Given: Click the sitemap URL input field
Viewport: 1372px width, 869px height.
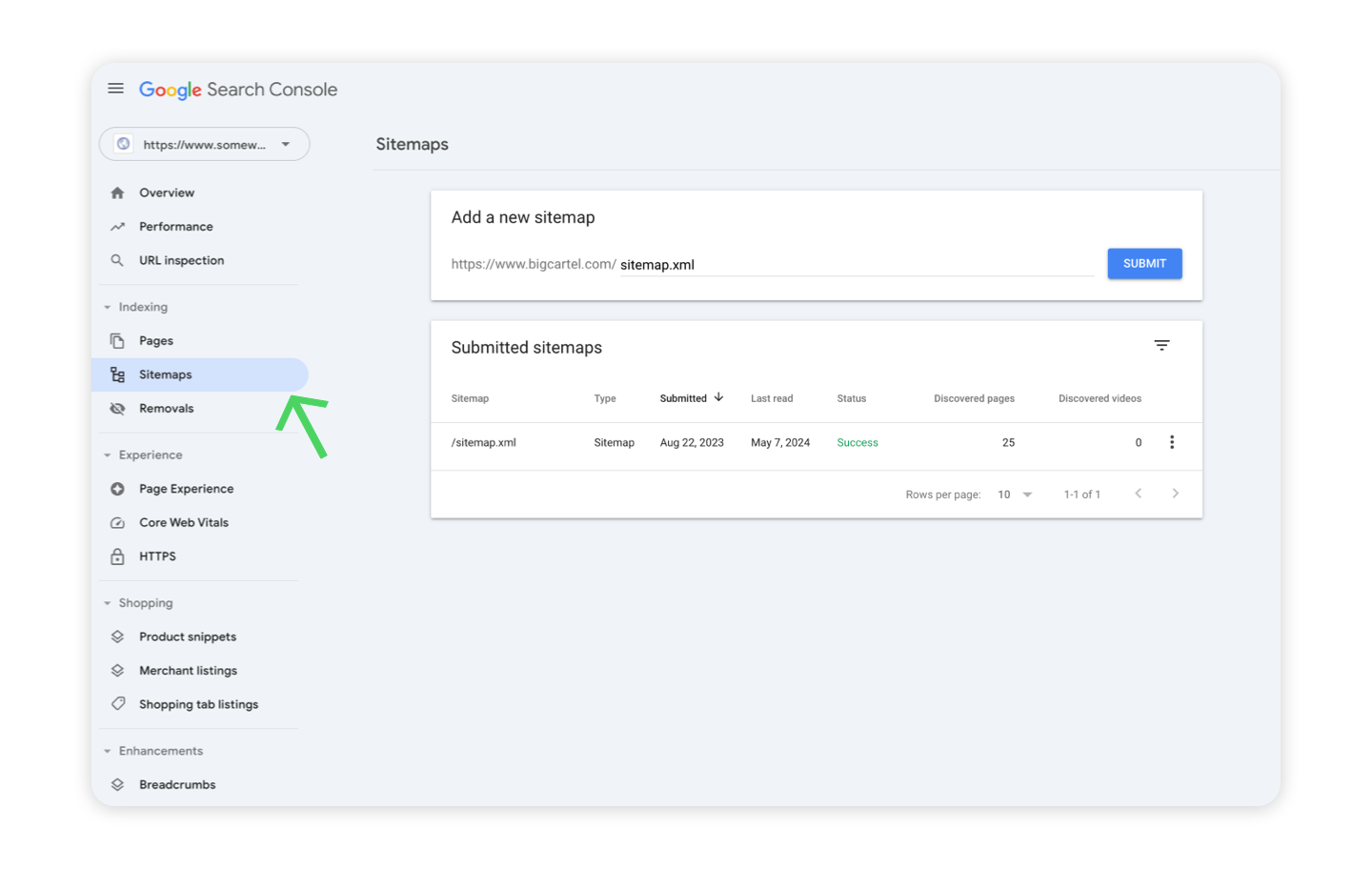Looking at the screenshot, I should (855, 265).
